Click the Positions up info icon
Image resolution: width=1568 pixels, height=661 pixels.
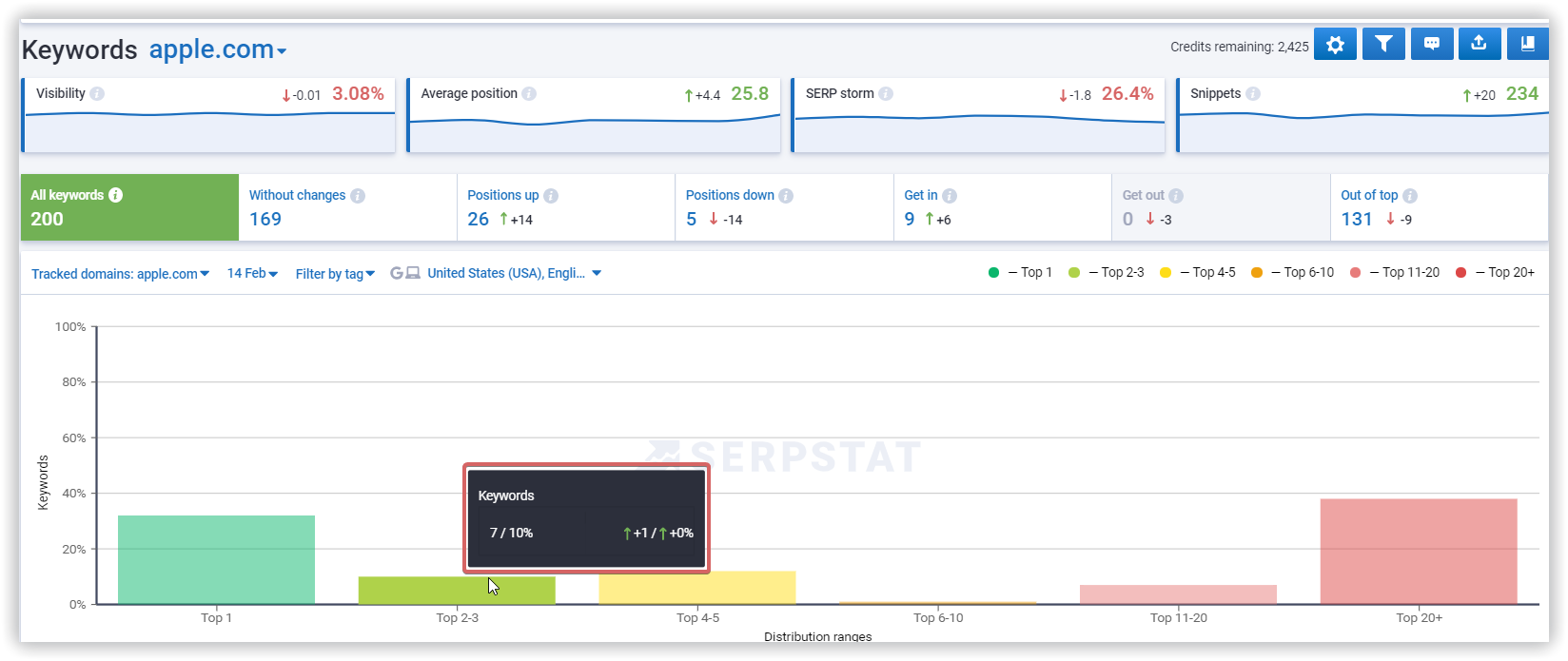[551, 196]
